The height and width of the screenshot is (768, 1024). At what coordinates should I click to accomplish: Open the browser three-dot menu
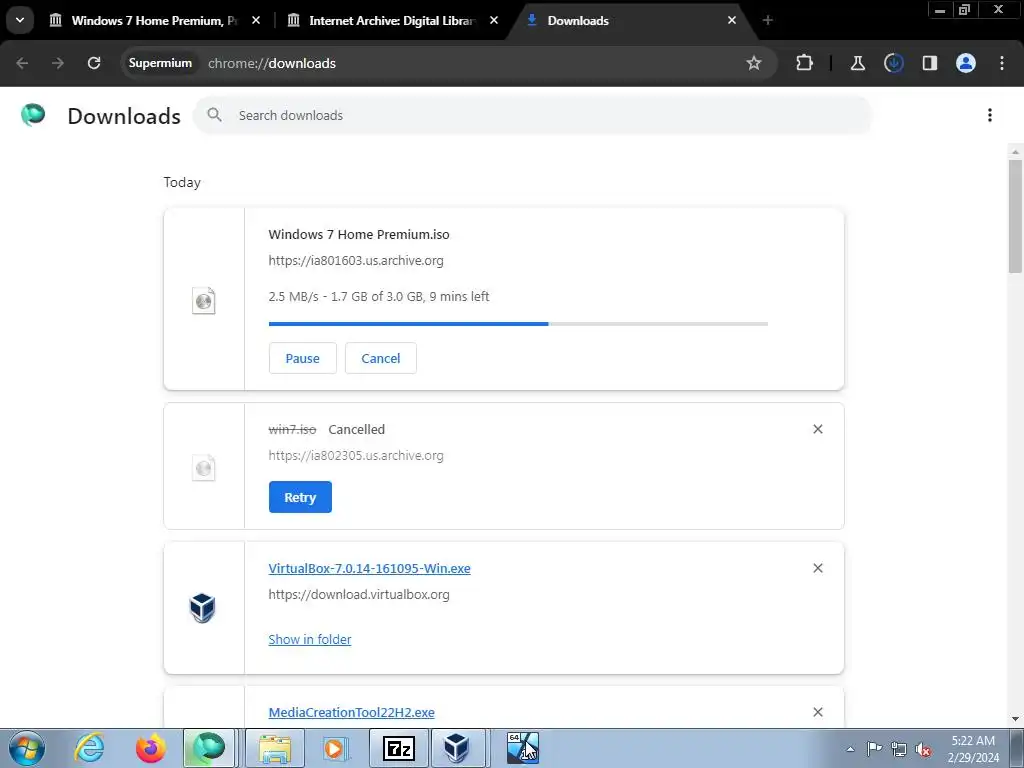click(1001, 63)
